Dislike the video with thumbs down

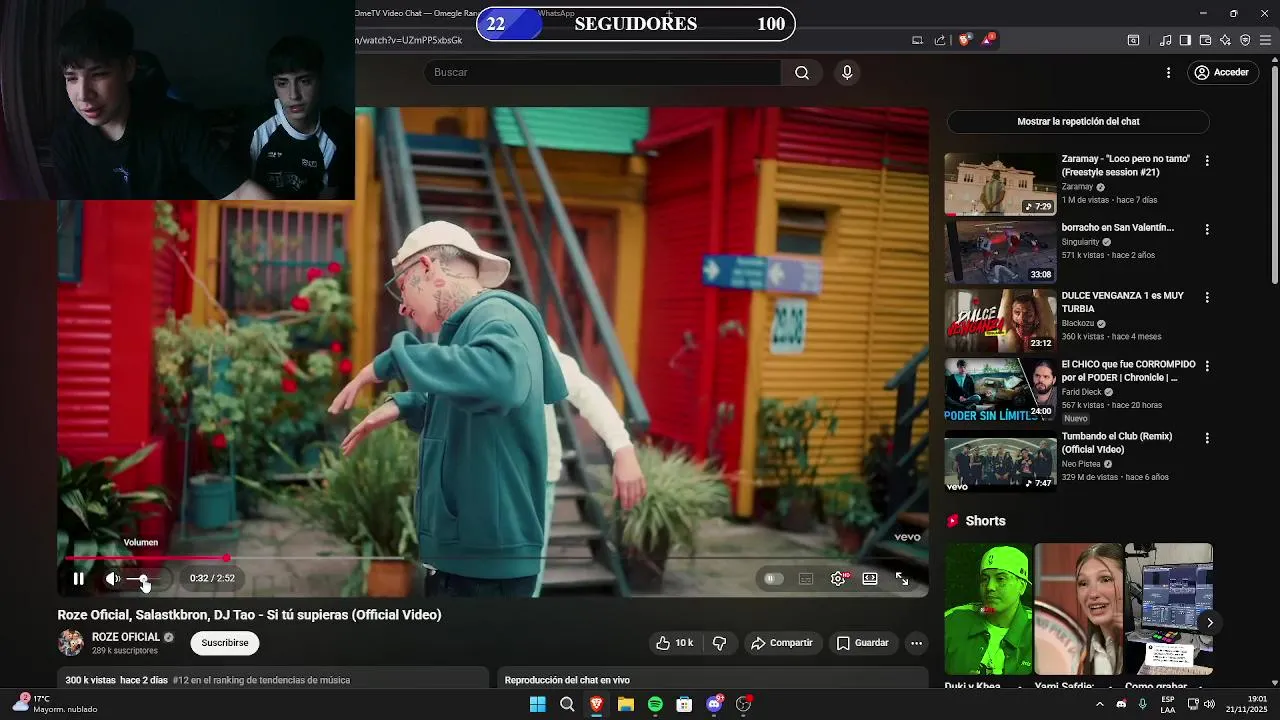[719, 643]
